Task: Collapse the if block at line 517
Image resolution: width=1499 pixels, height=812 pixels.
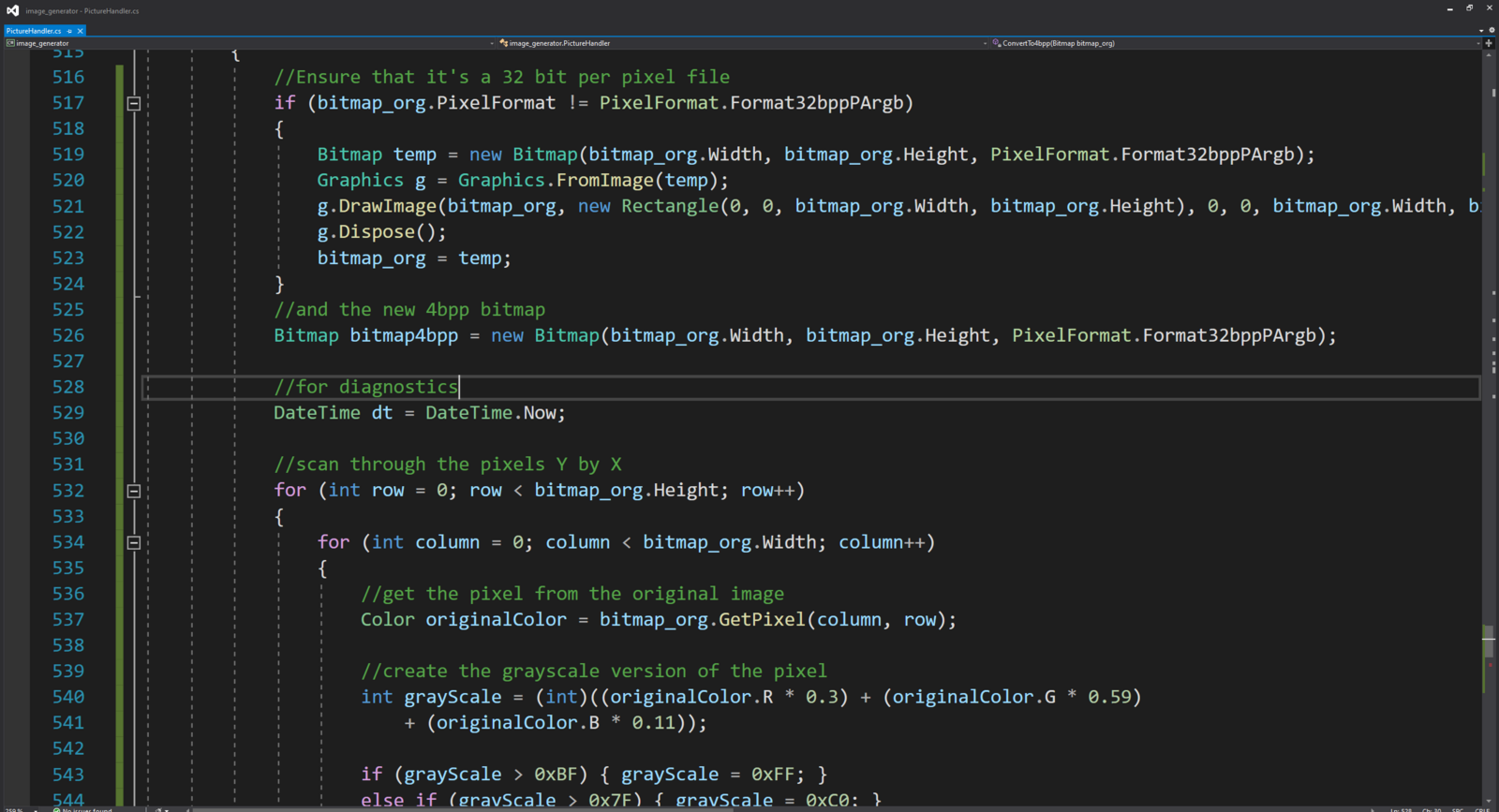Action: point(134,103)
